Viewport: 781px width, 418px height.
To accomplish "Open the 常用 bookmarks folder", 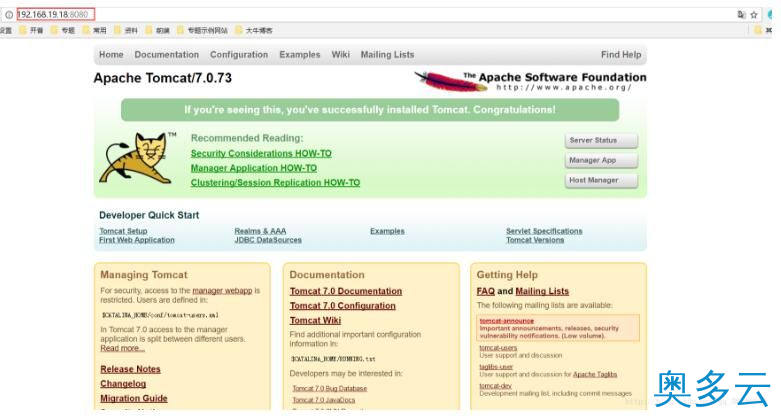I will tap(95, 30).
